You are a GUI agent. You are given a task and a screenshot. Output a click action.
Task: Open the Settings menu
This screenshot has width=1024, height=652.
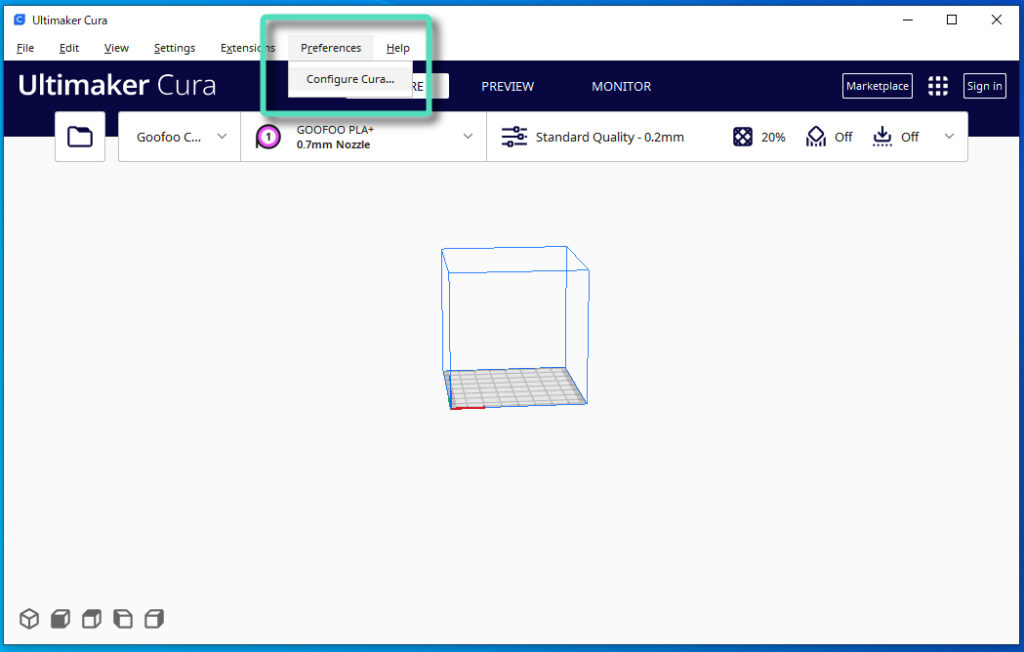click(x=174, y=48)
